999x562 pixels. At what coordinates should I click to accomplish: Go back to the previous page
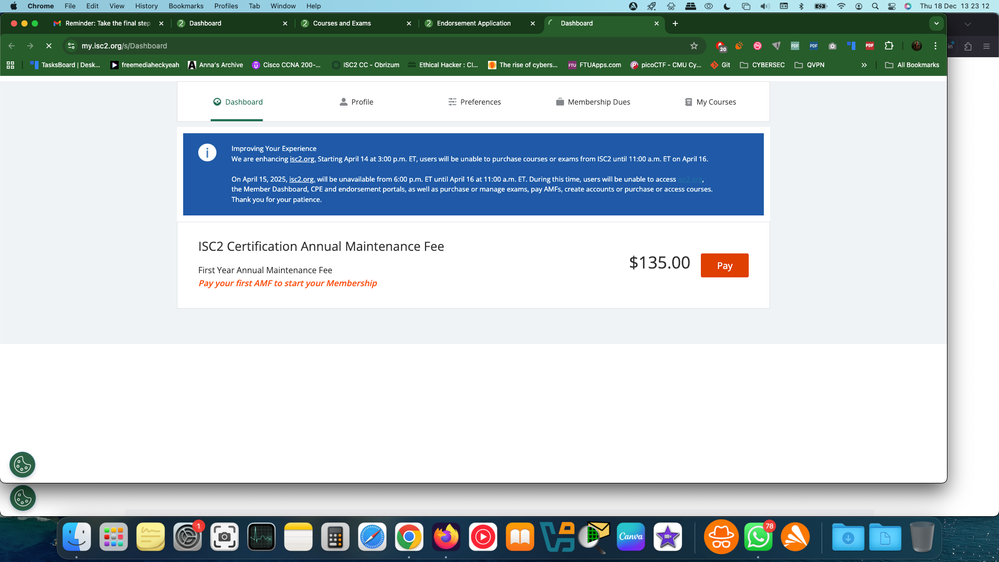(x=11, y=46)
